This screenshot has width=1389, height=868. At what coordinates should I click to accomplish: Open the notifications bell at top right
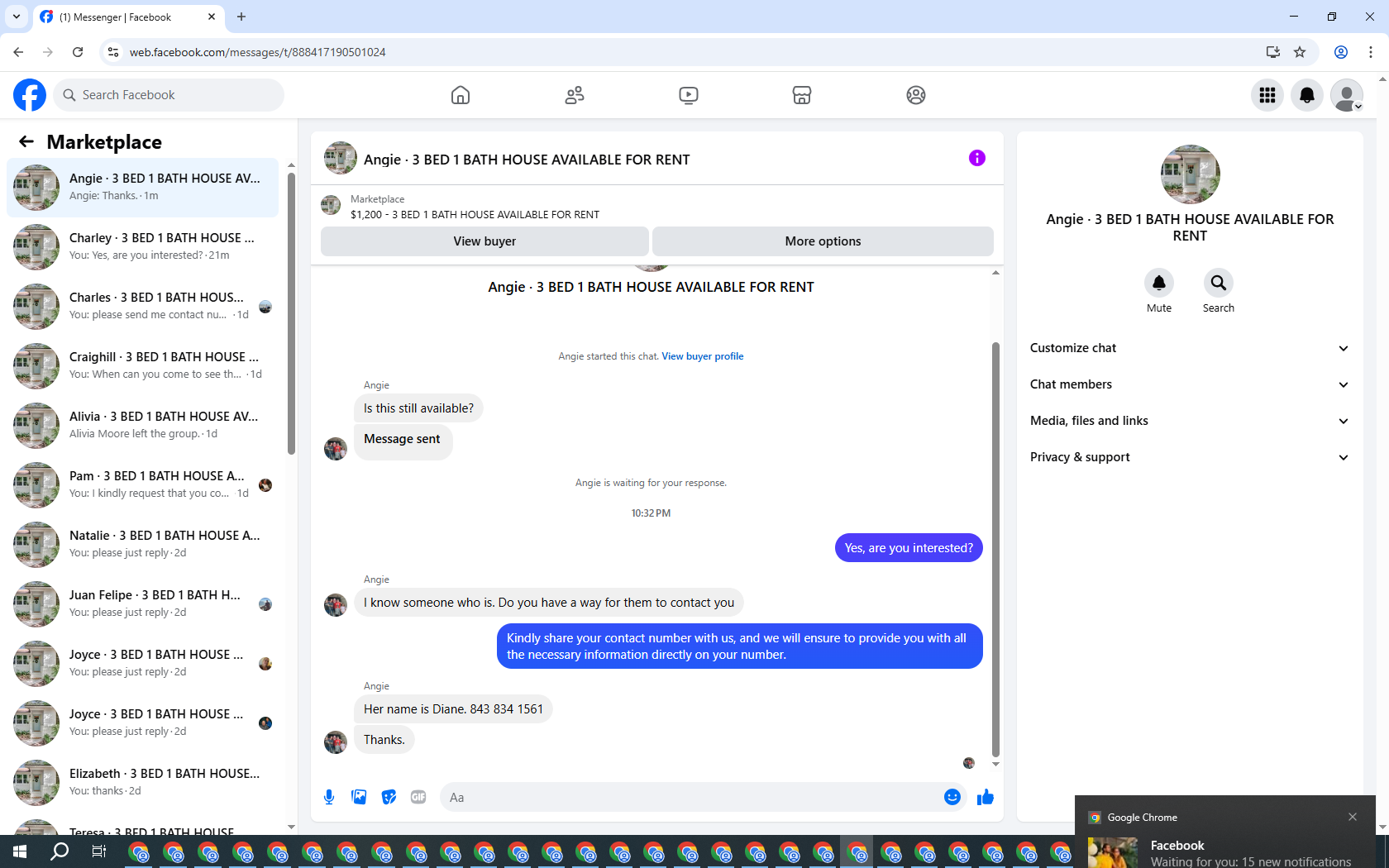coord(1307,95)
